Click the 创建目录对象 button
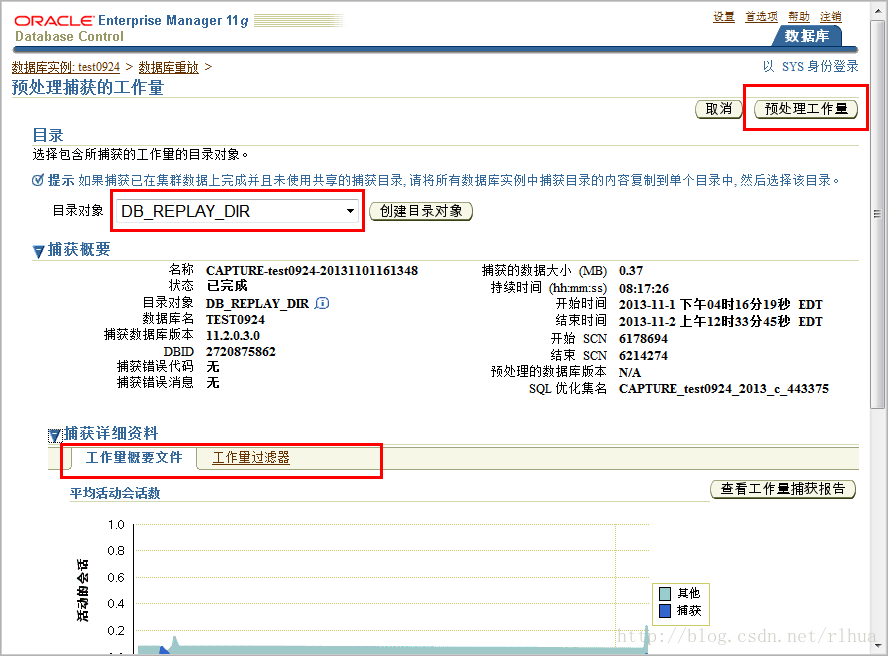The height and width of the screenshot is (656, 888). pos(421,211)
